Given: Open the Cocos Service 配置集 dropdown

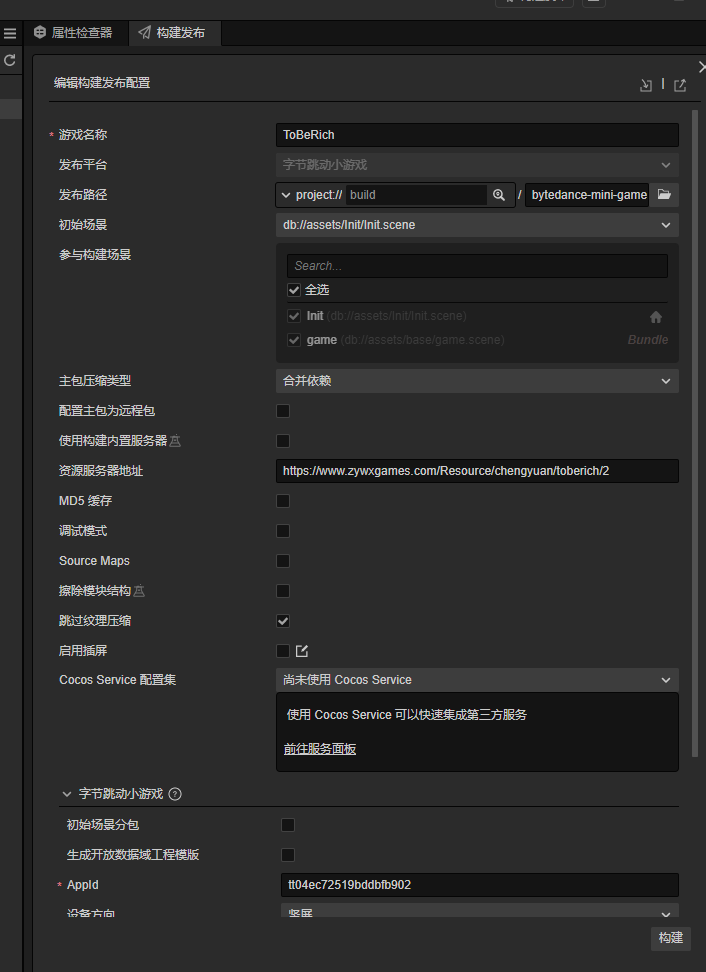Looking at the screenshot, I should 477,680.
